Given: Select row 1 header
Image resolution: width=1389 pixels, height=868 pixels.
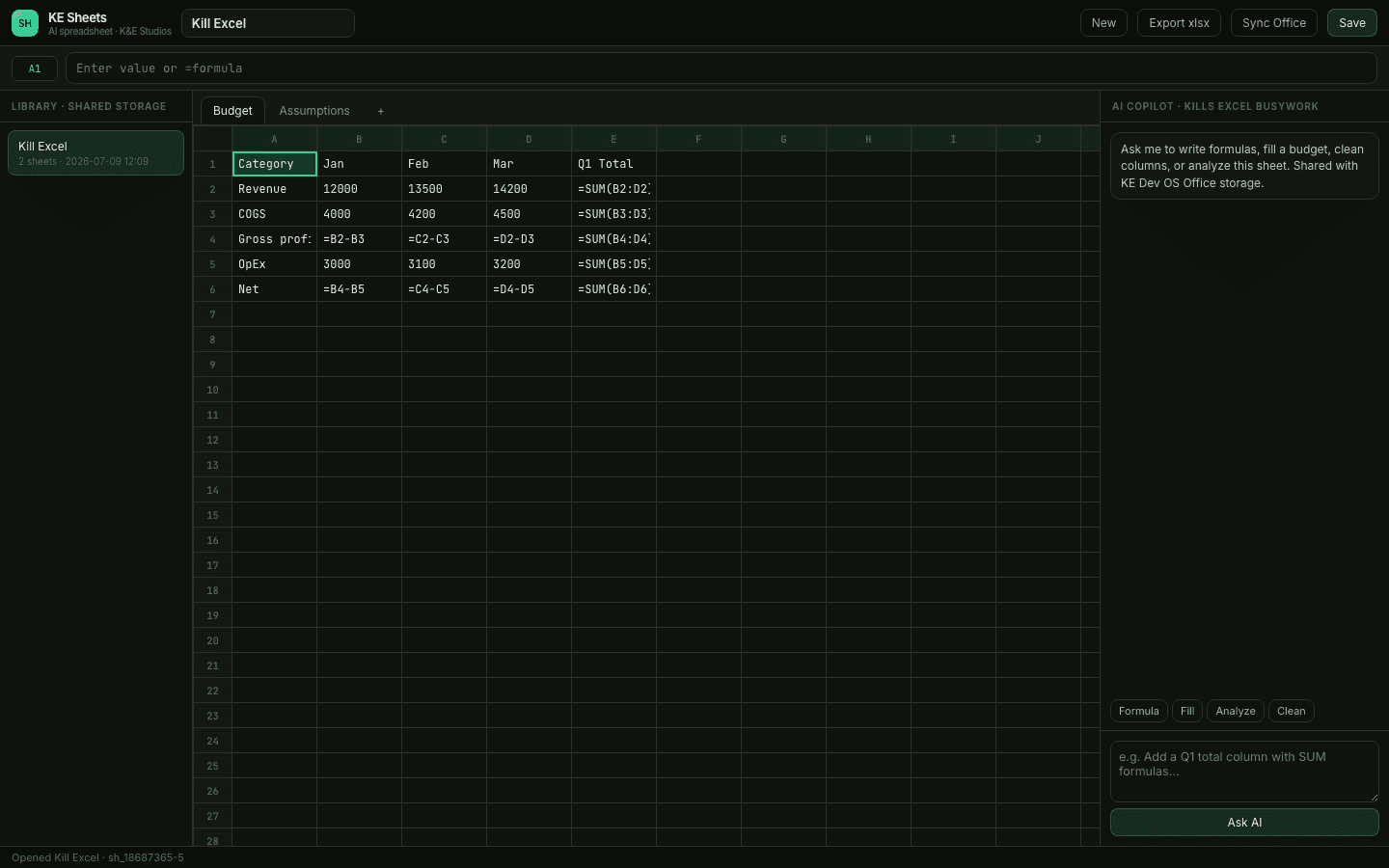Looking at the screenshot, I should (x=212, y=164).
